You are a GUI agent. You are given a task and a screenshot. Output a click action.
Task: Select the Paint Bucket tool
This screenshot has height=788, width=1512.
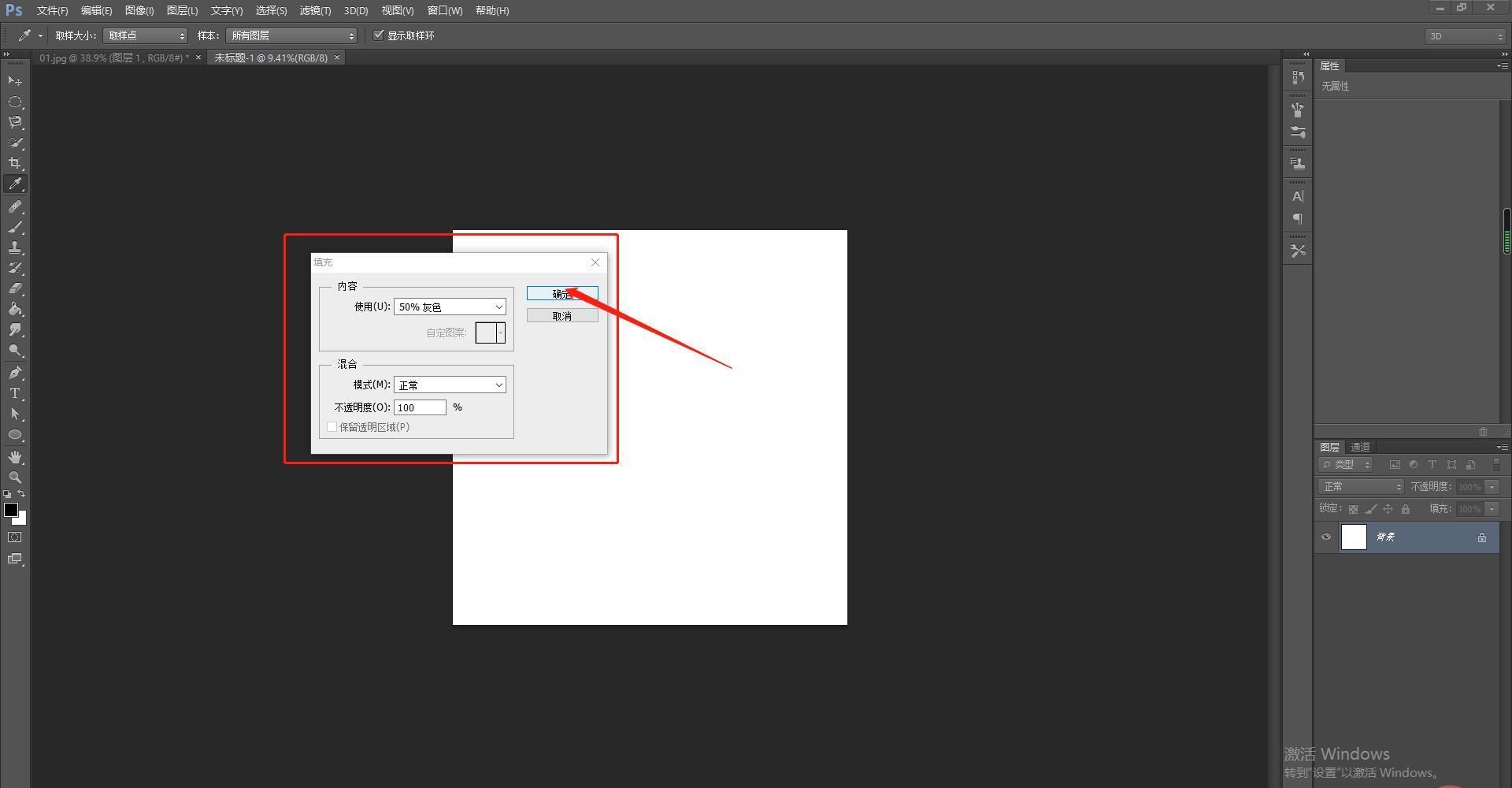15,309
